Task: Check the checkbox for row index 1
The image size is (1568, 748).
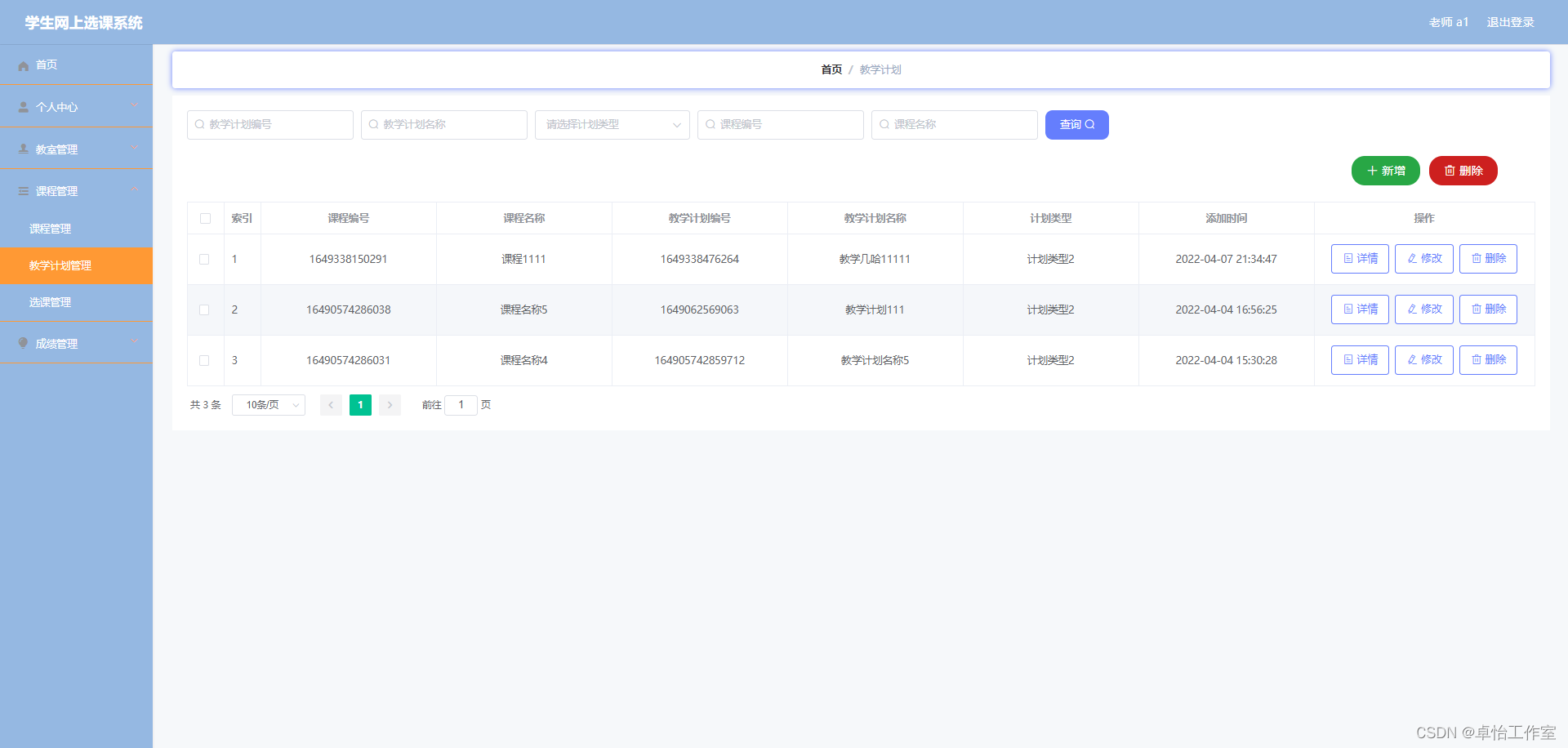Action: click(x=204, y=260)
